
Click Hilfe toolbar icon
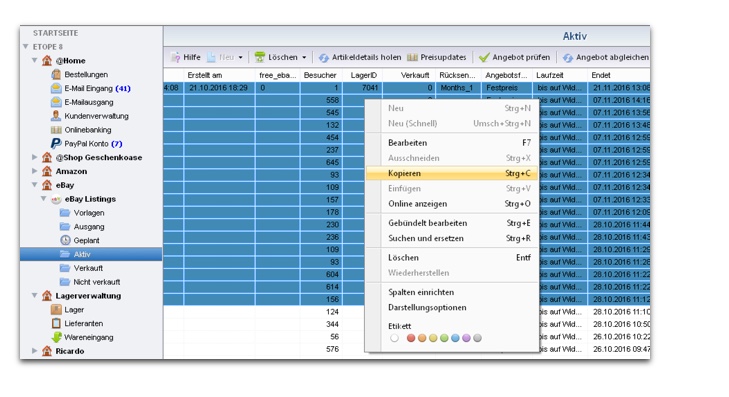[x=175, y=57]
